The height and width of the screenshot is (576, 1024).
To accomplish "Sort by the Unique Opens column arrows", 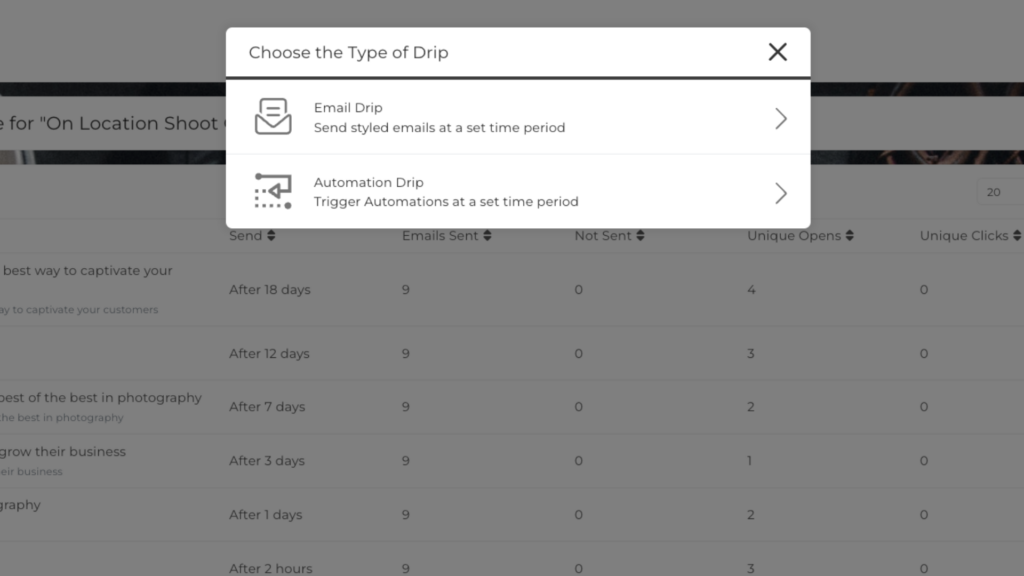I will (850, 236).
